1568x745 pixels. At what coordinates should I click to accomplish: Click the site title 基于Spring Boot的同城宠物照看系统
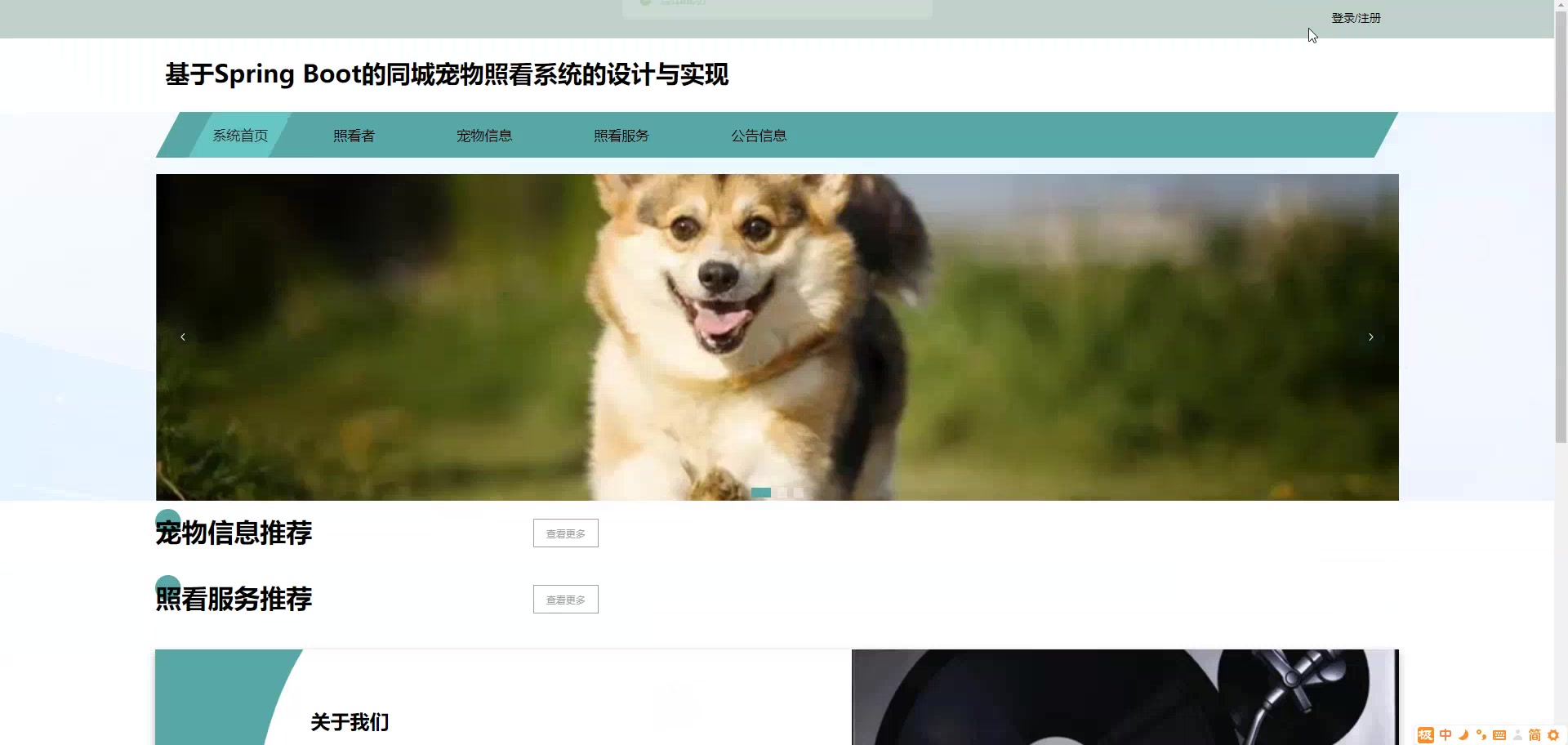(x=447, y=74)
